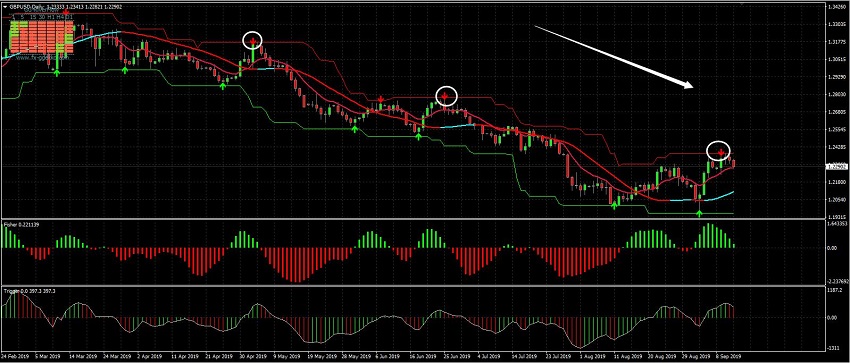Click the 1.28030 price scale label

pos(835,94)
